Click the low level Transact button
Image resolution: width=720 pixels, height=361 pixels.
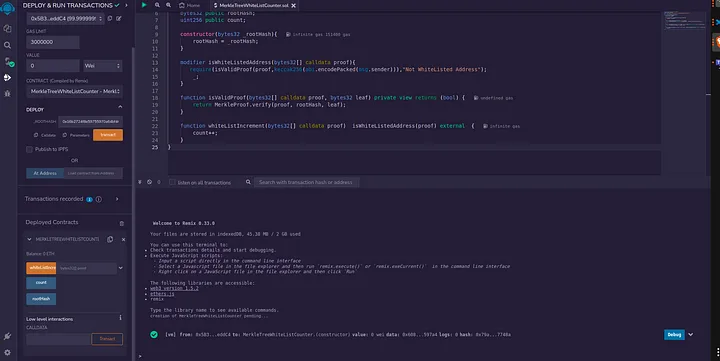107,339
